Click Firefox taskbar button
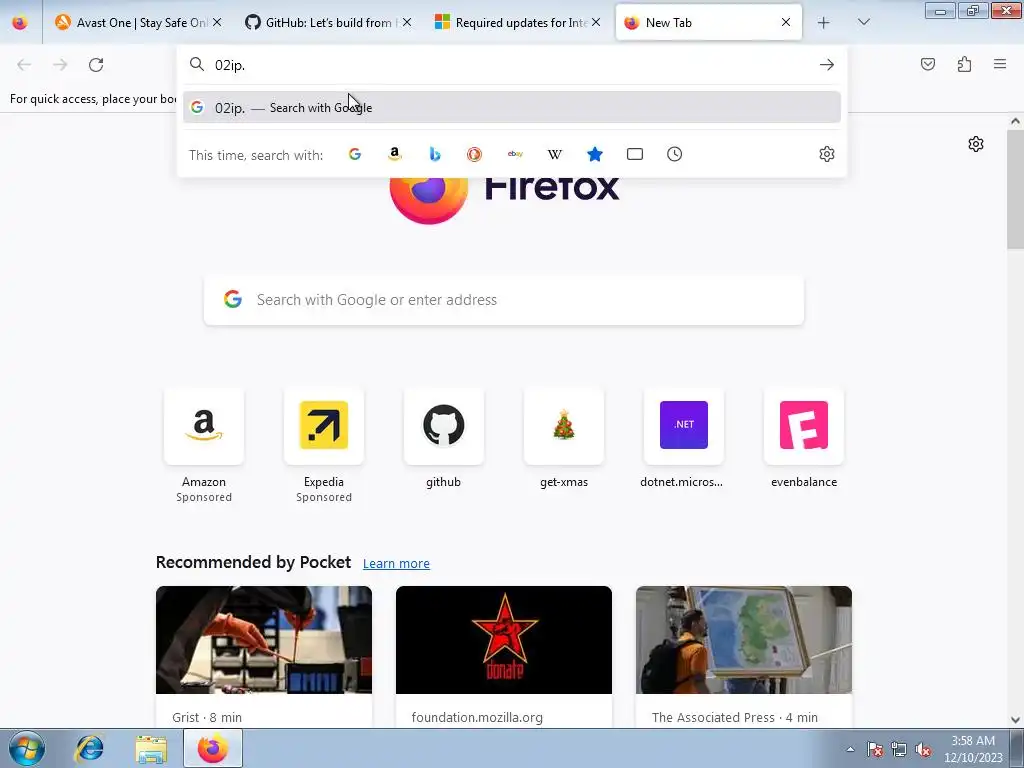Screen dimensions: 1024x768 coord(213,748)
